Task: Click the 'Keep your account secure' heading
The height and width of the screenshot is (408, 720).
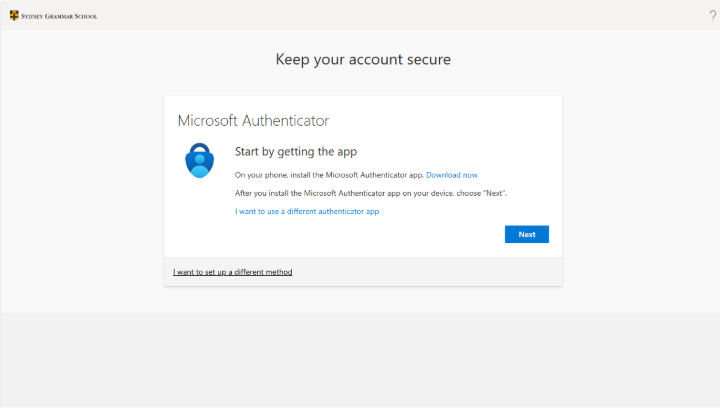Action: [x=363, y=59]
